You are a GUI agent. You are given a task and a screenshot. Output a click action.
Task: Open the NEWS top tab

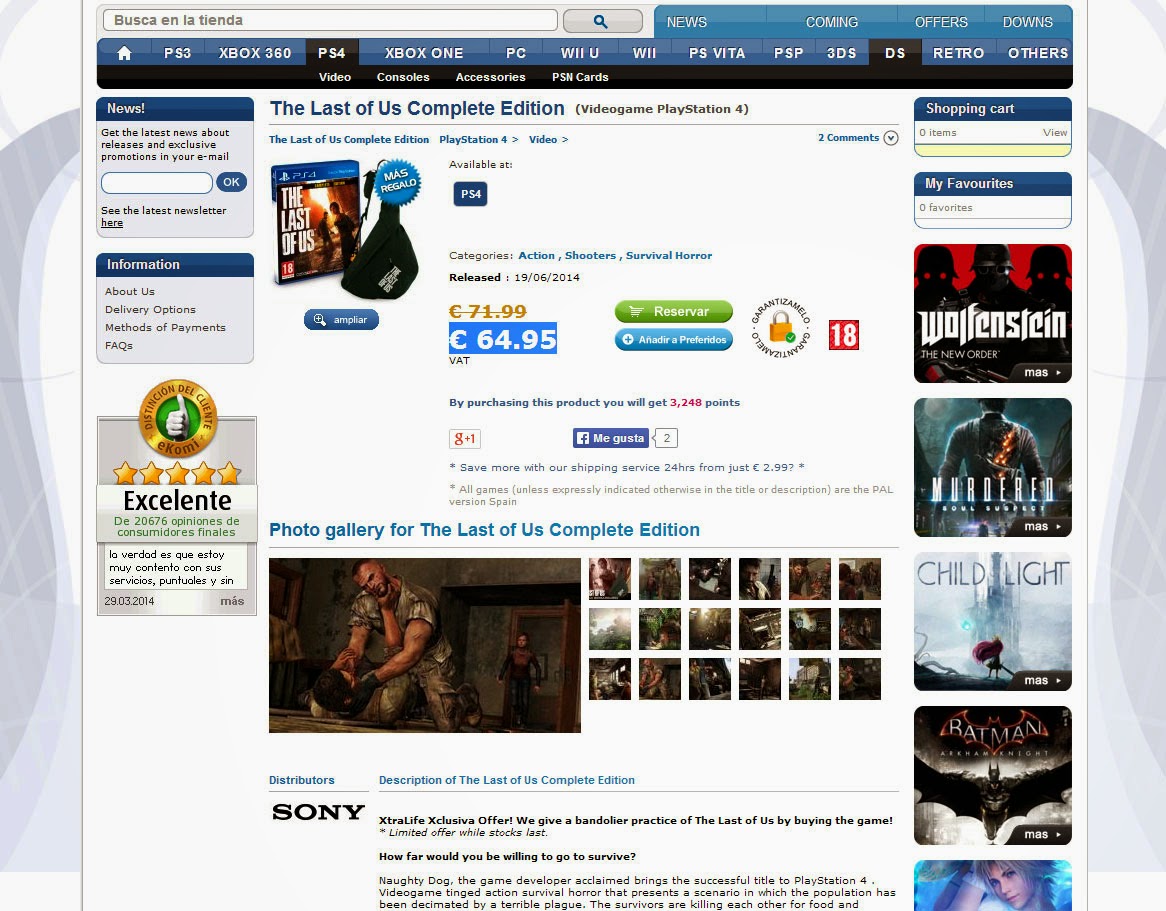pyautogui.click(x=686, y=22)
